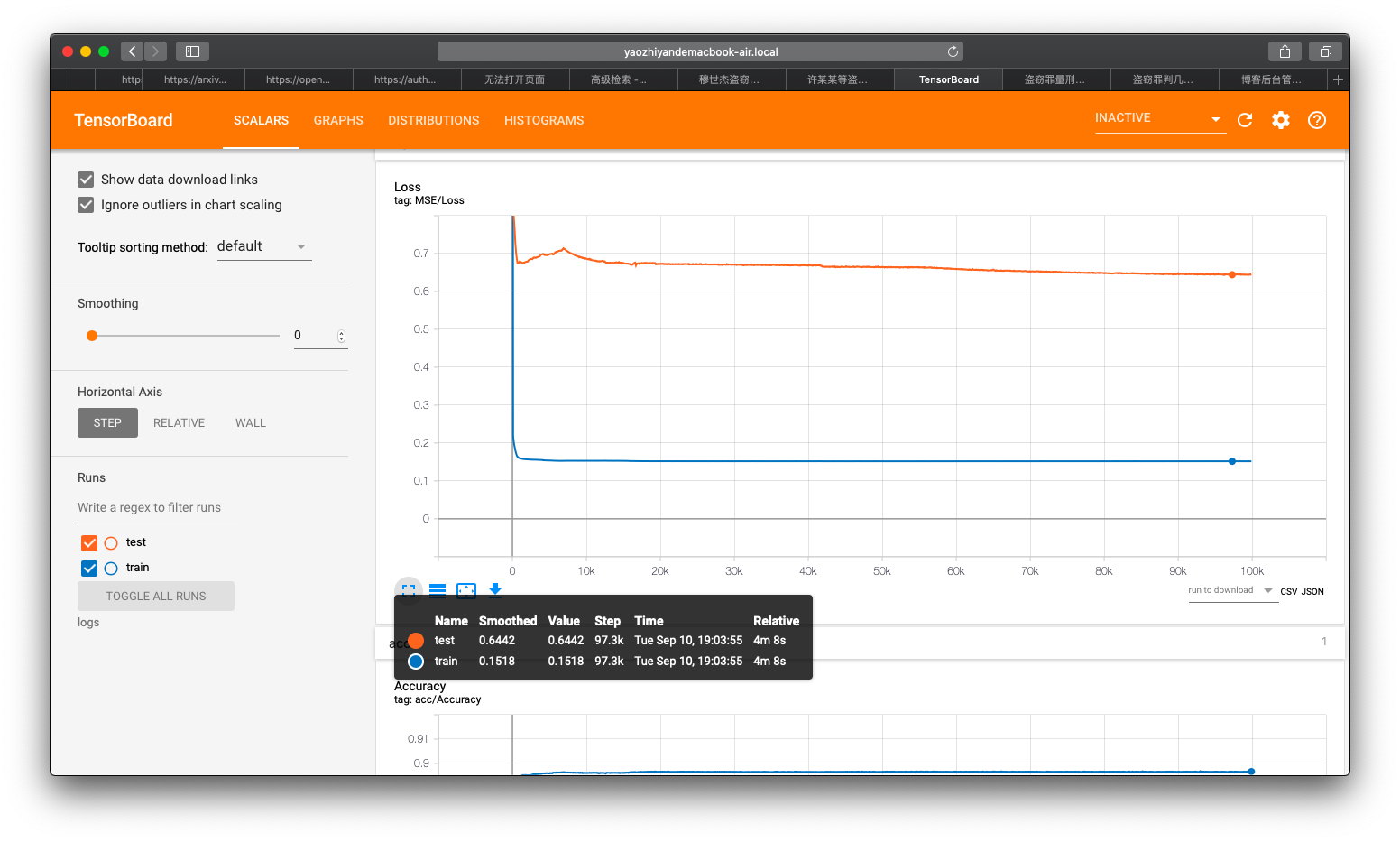Reload TensorBoard data with the refresh icon

pyautogui.click(x=1245, y=120)
